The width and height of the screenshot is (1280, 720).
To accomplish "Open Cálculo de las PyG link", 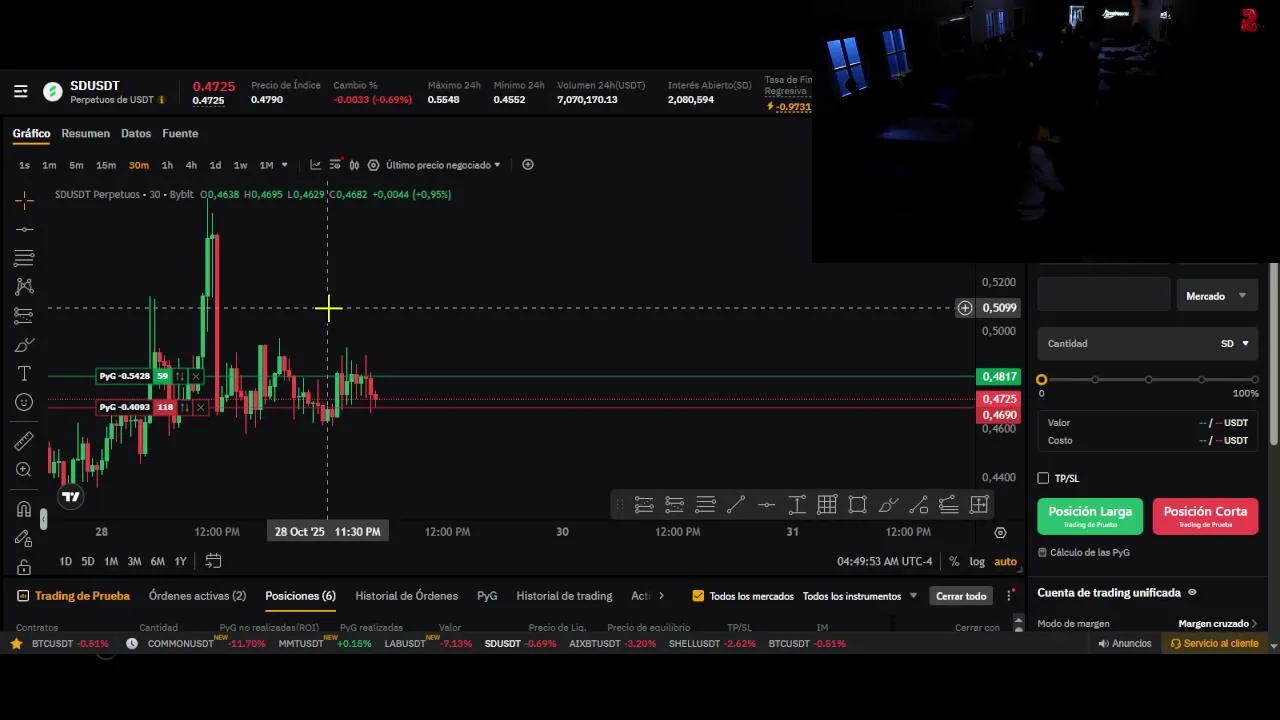I will pos(1084,552).
